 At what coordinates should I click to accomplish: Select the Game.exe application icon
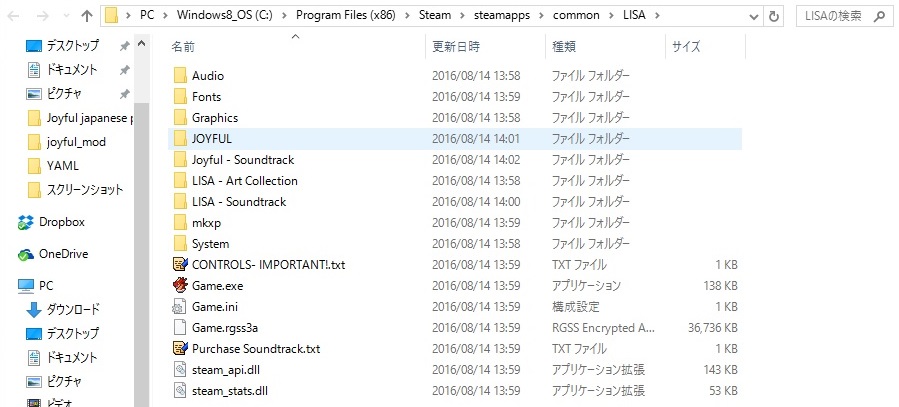(x=180, y=285)
